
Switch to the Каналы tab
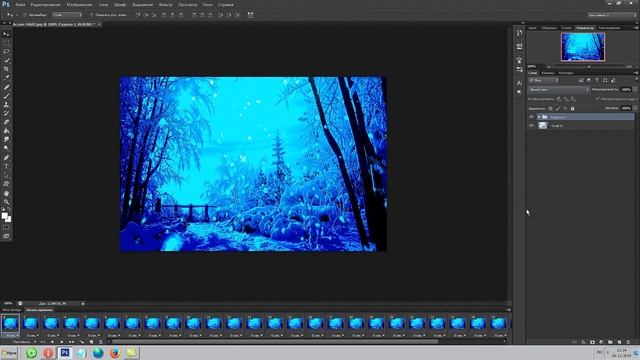pos(548,73)
